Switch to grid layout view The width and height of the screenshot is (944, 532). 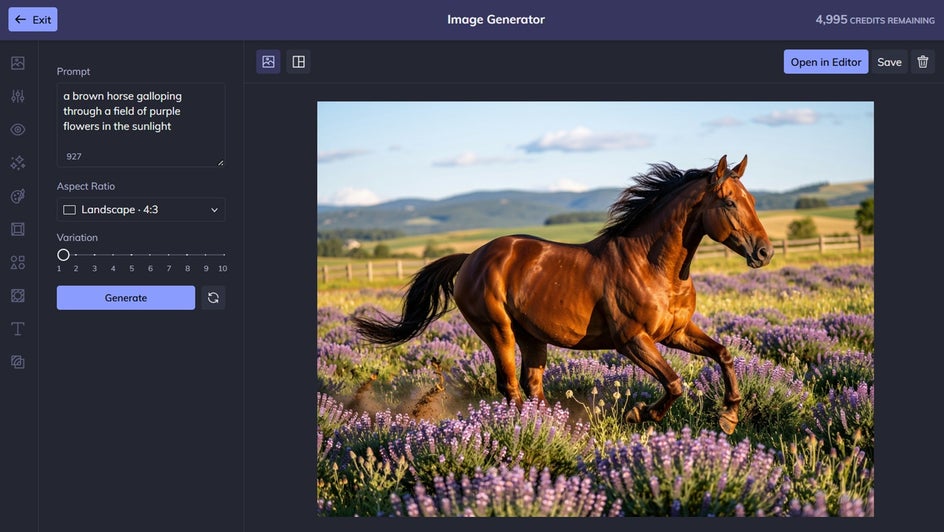pos(298,61)
